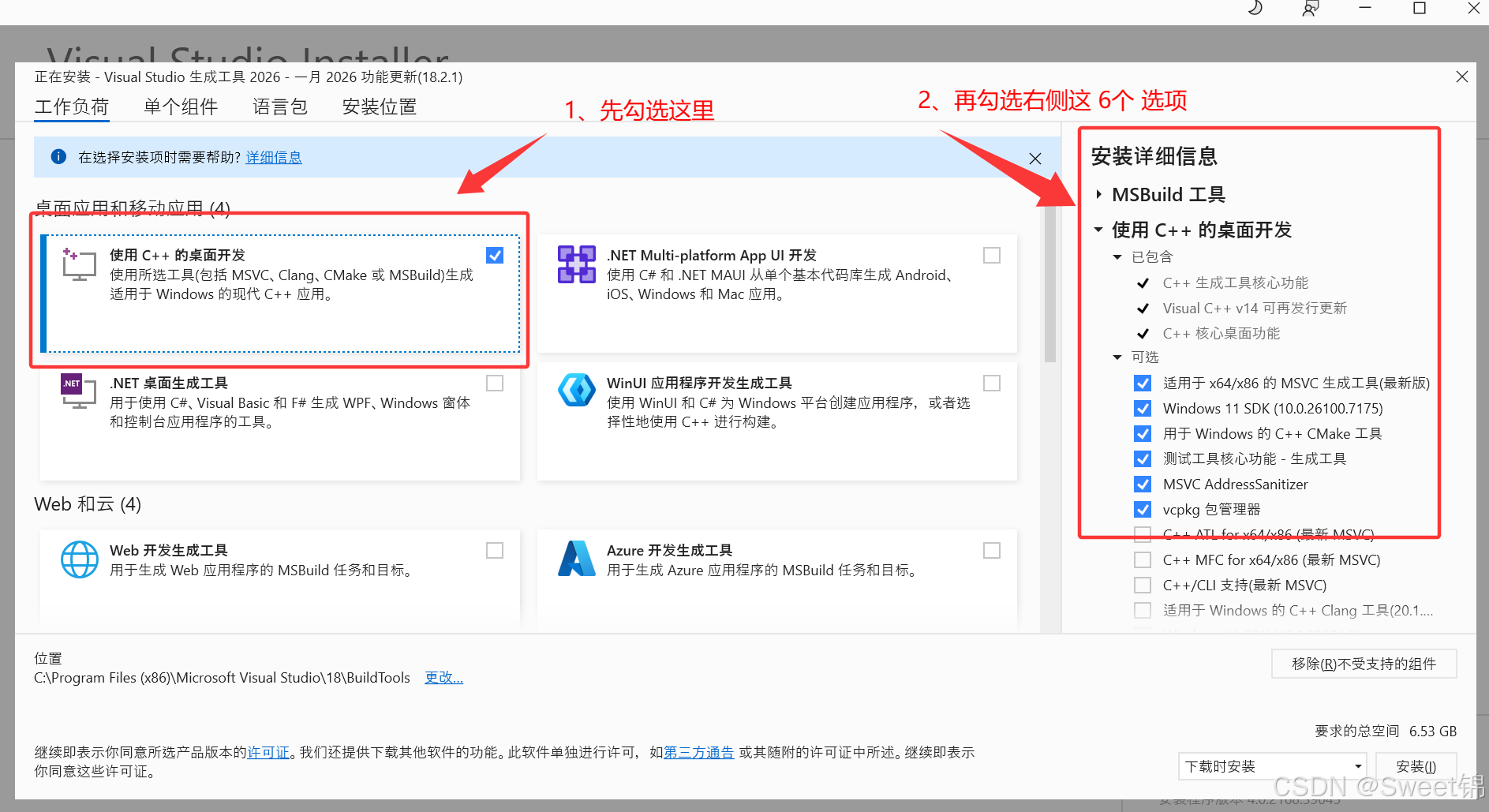Image resolution: width=1489 pixels, height=812 pixels.
Task: Click 移除(R)不受支持的组件 button
Action: (1364, 664)
